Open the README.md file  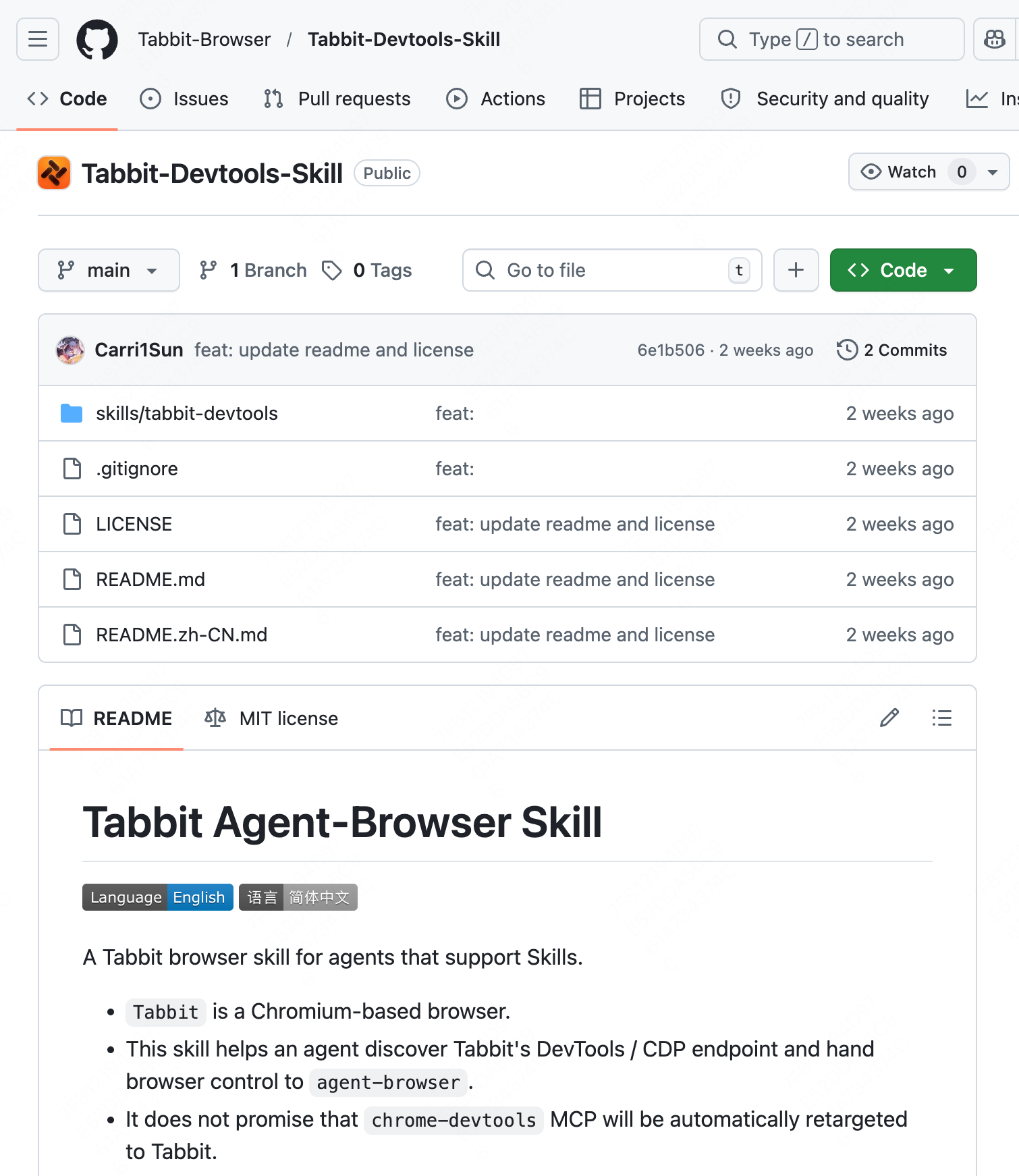[x=150, y=579]
